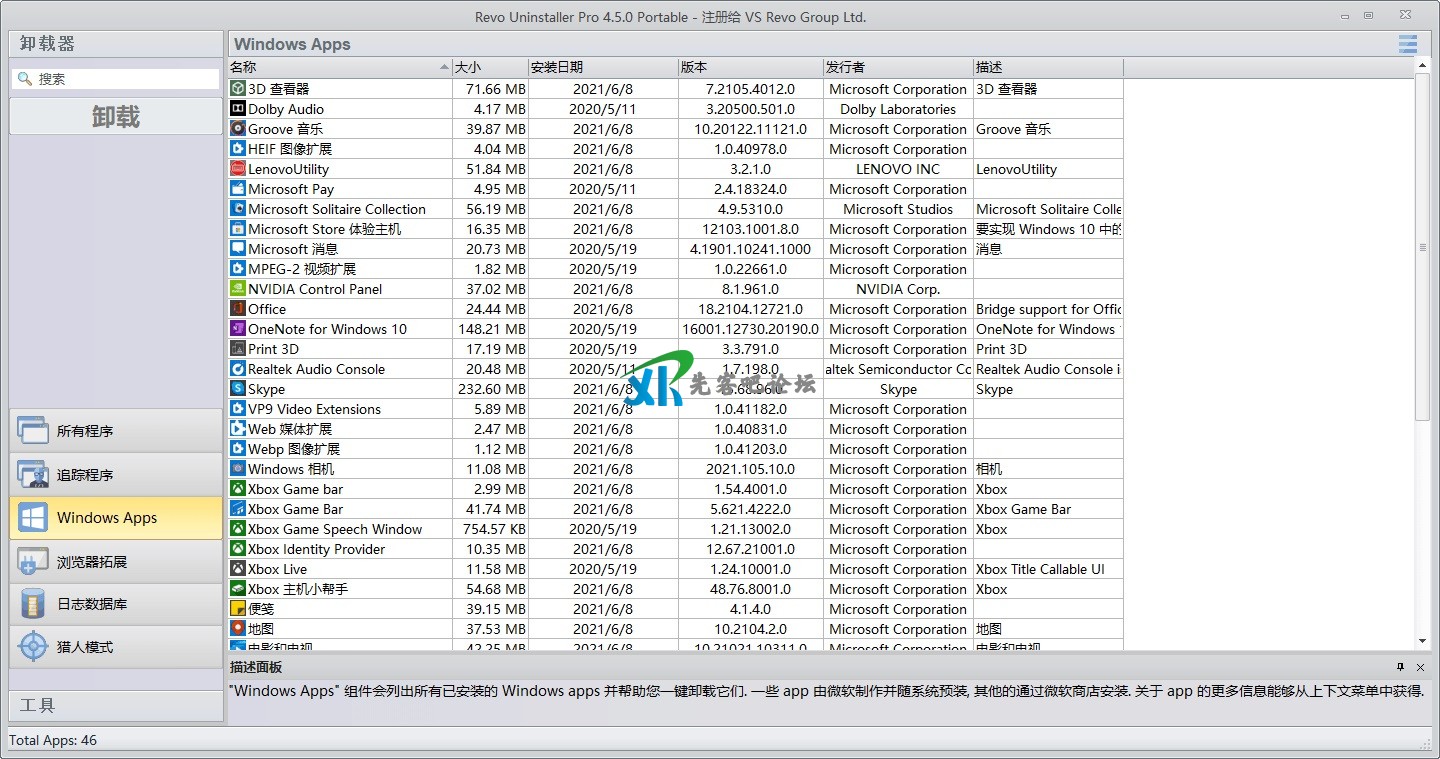
Task: Sort apps by 大小 column
Action: coord(490,67)
